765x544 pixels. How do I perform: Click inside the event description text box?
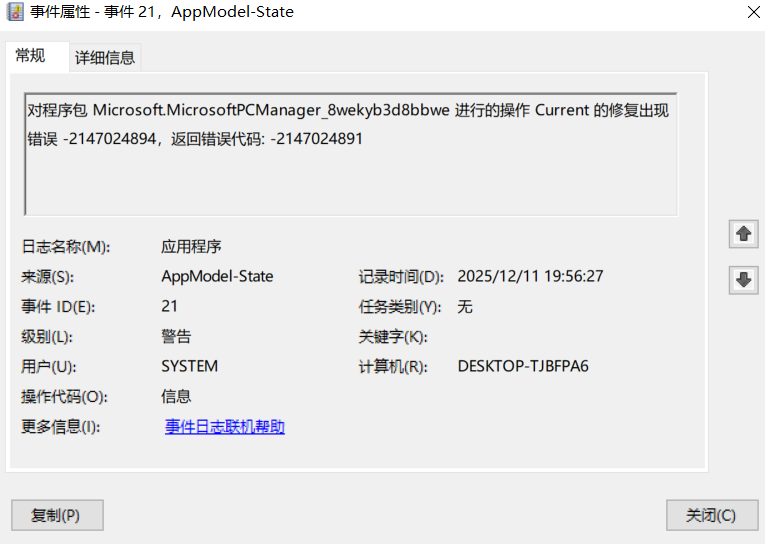[x=351, y=154]
